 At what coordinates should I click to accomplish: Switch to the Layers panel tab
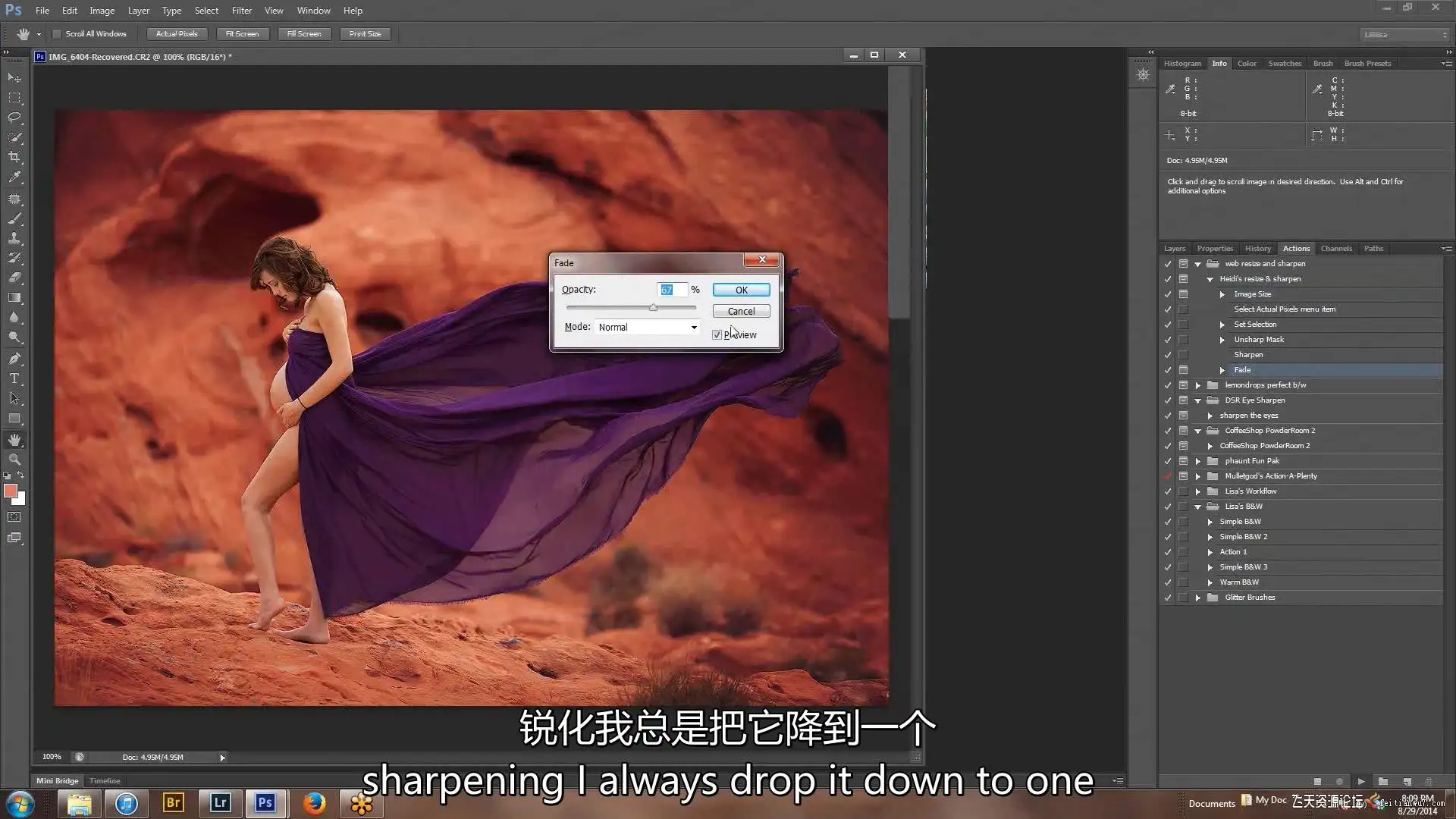1174,249
